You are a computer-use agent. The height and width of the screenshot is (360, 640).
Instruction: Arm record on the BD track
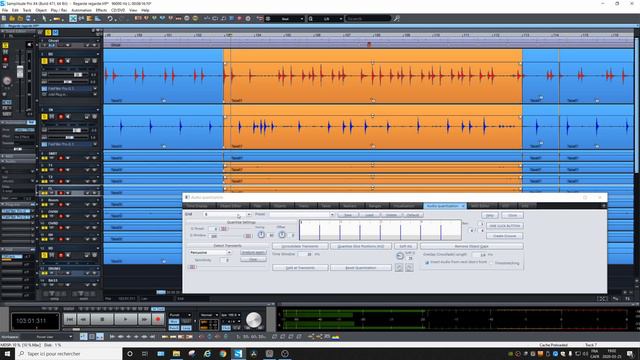61,61
